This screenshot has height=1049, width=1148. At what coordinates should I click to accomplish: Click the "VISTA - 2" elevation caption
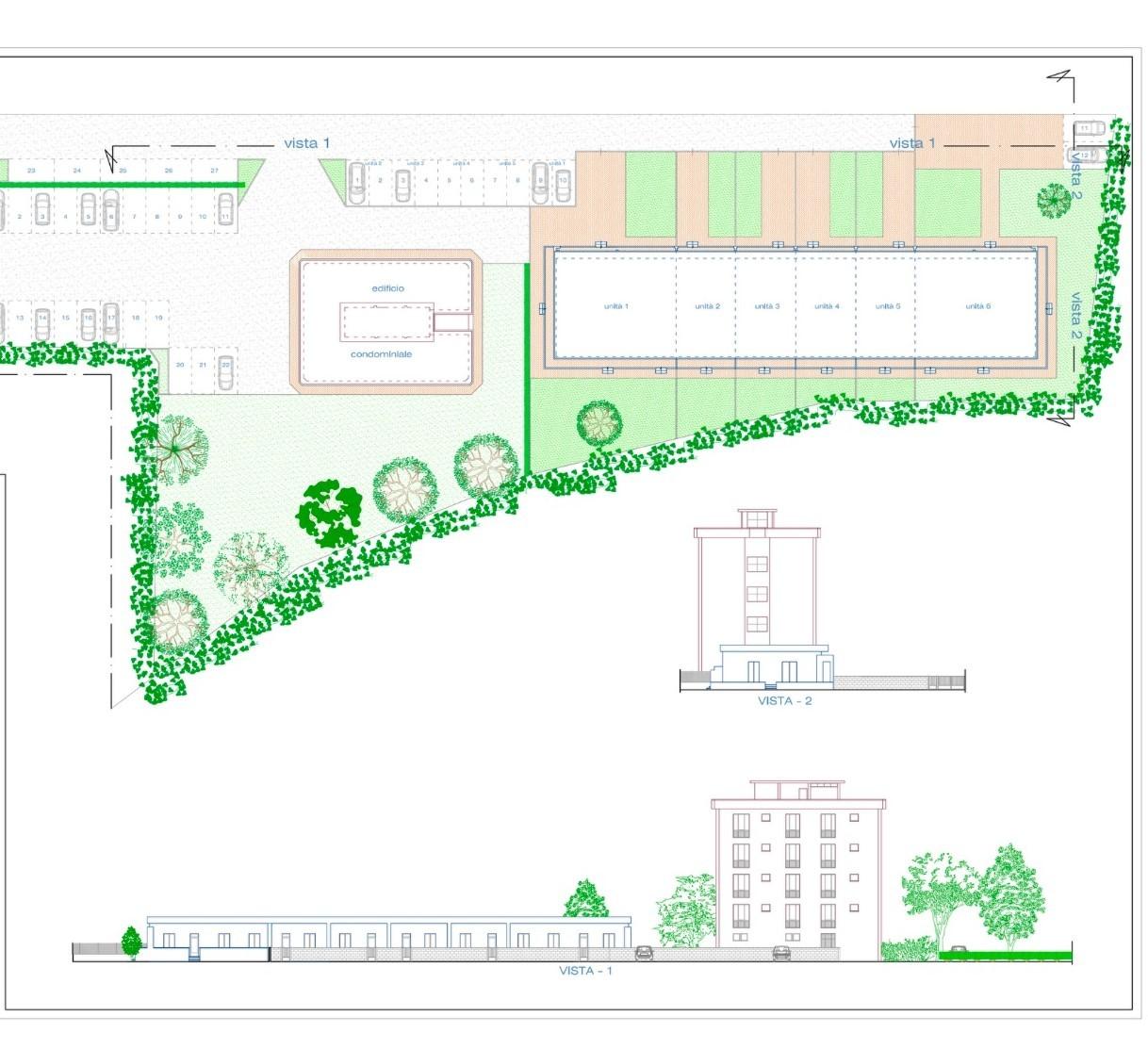[x=784, y=701]
